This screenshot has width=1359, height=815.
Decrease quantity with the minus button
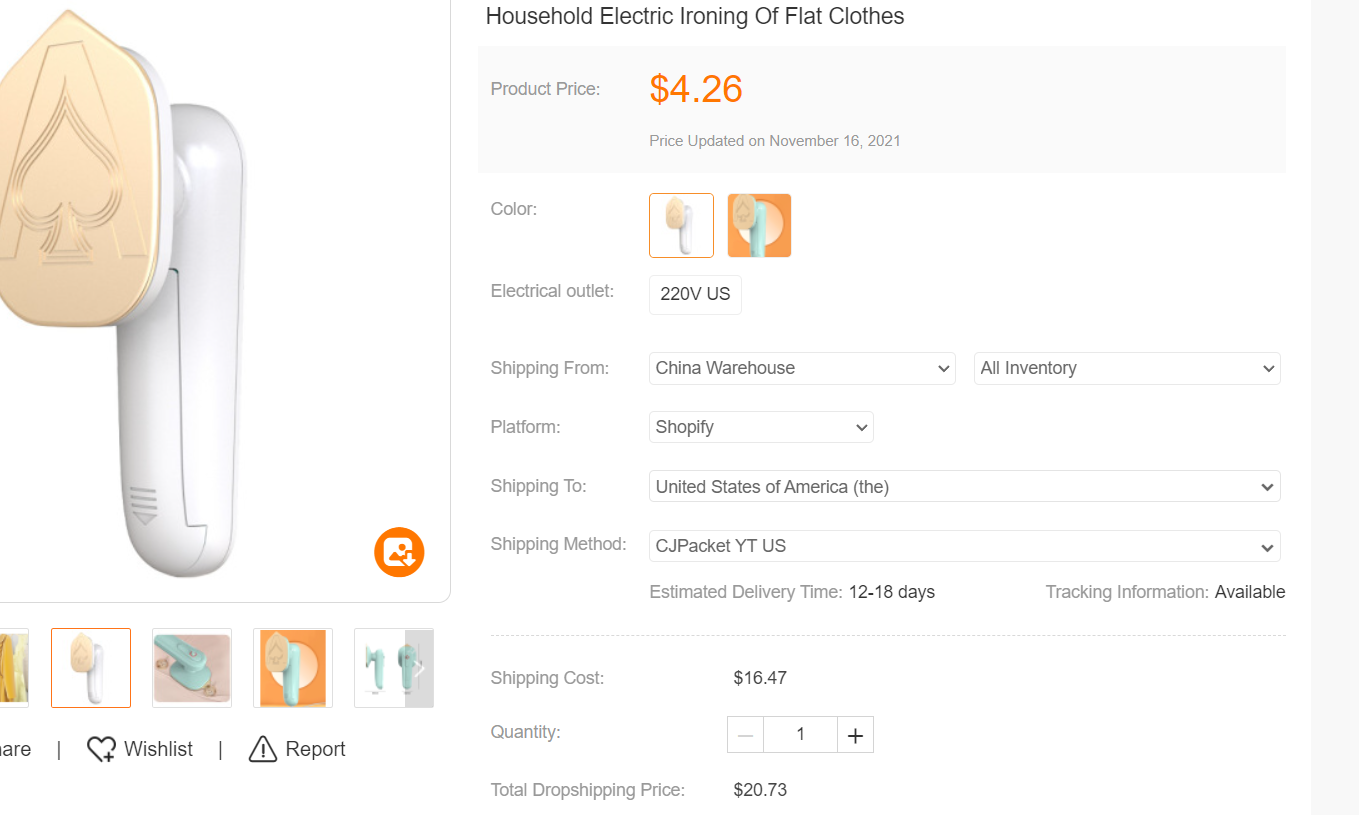tap(745, 735)
